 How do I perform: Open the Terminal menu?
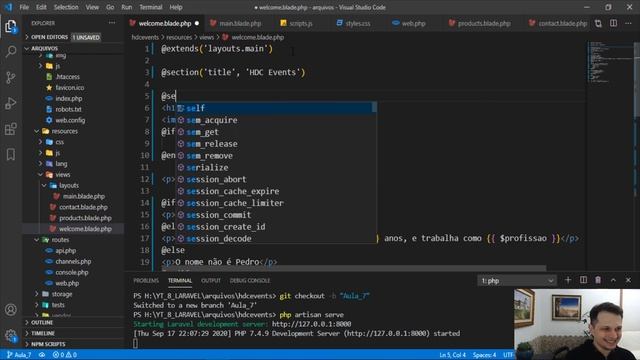click(x=151, y=7)
